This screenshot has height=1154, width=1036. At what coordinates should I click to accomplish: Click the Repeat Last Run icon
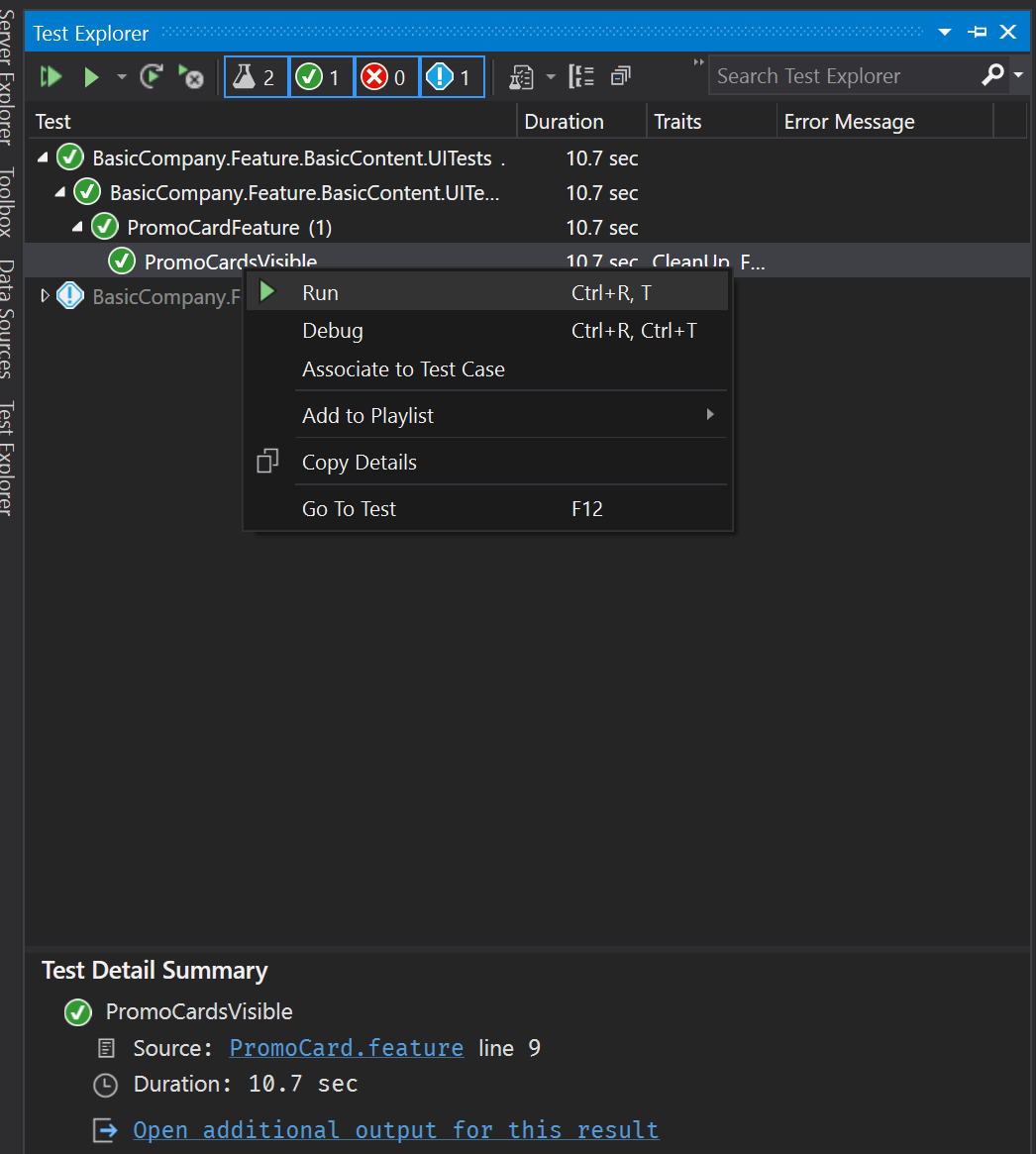coord(152,77)
